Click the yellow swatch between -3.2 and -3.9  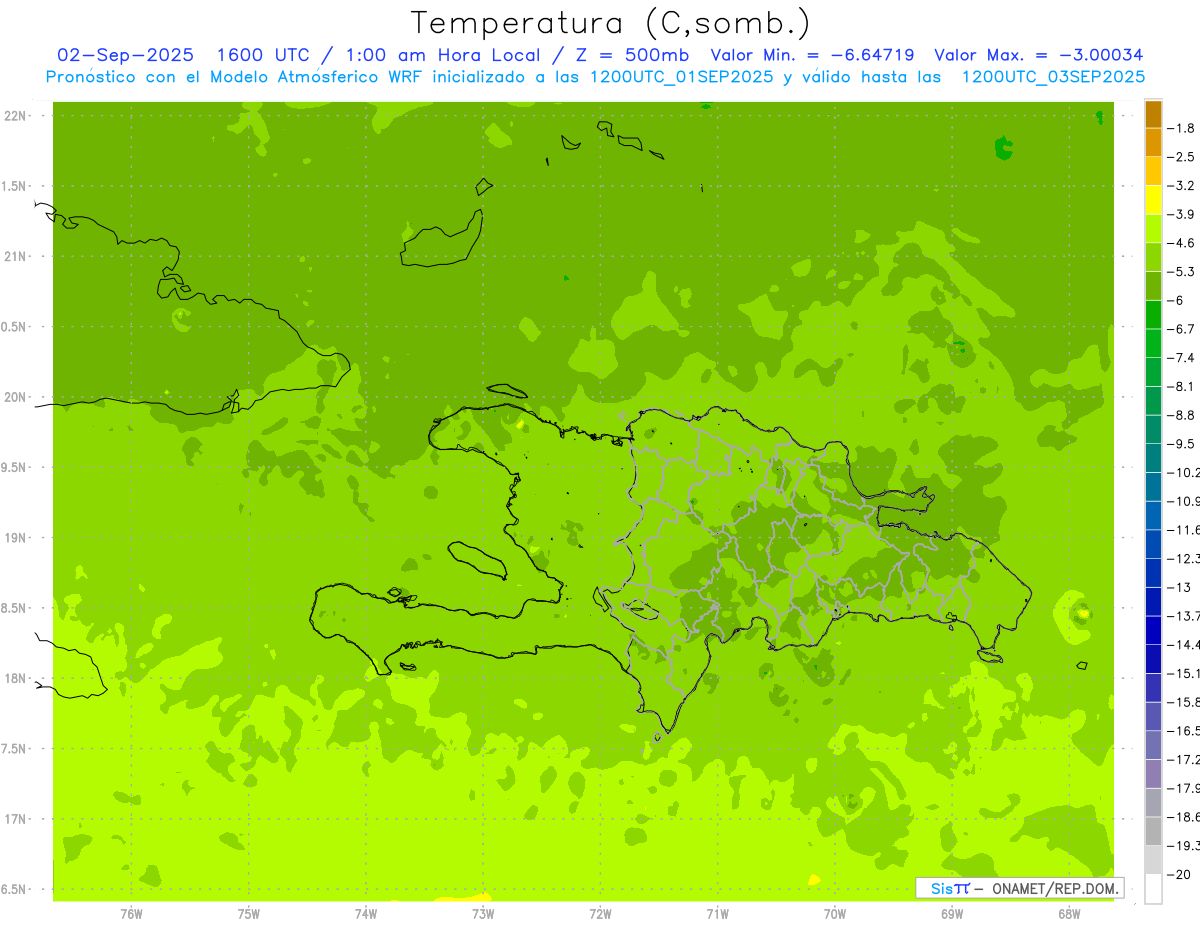pos(1153,200)
